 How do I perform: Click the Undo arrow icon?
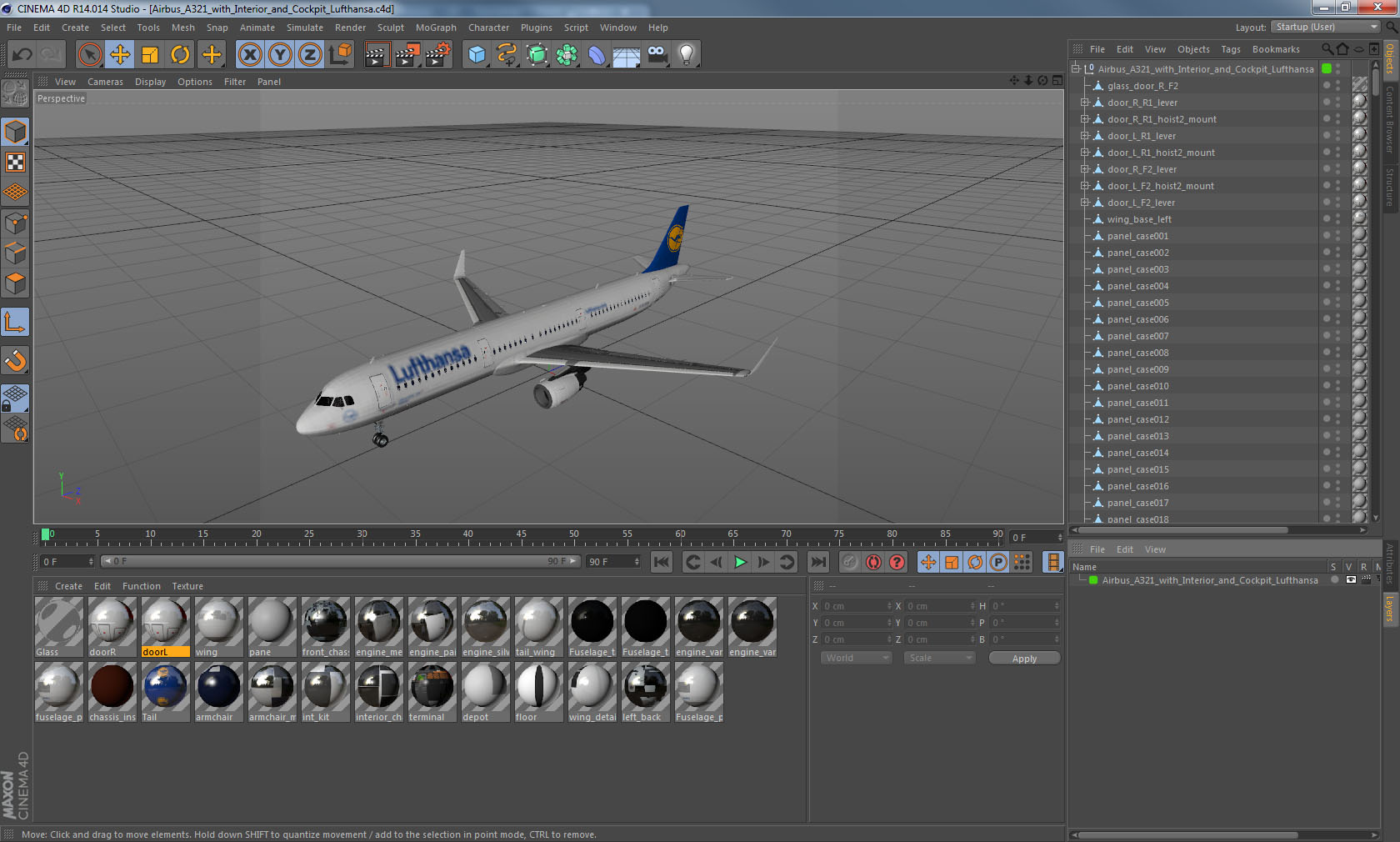click(x=22, y=55)
